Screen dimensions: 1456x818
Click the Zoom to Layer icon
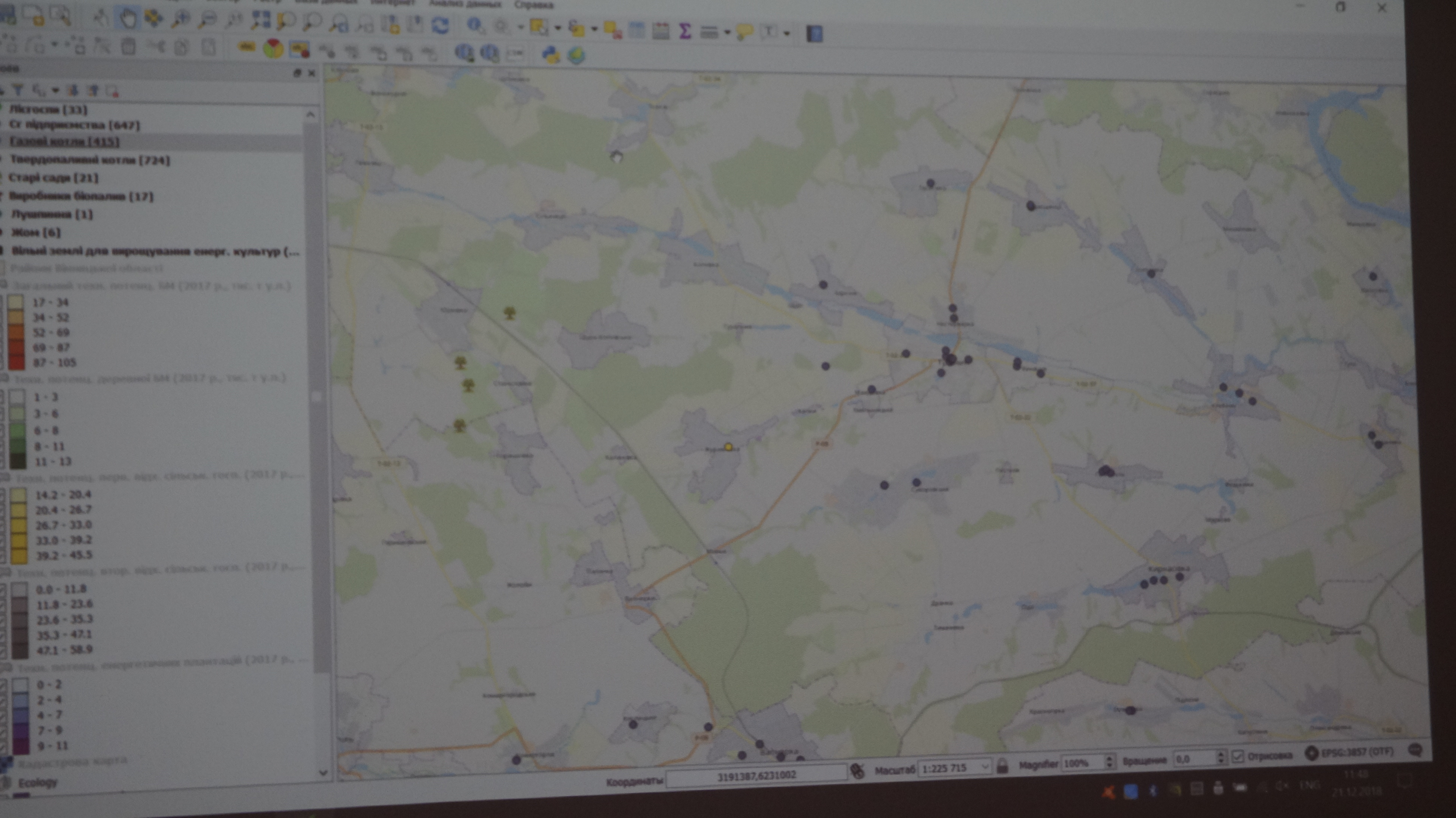point(312,22)
